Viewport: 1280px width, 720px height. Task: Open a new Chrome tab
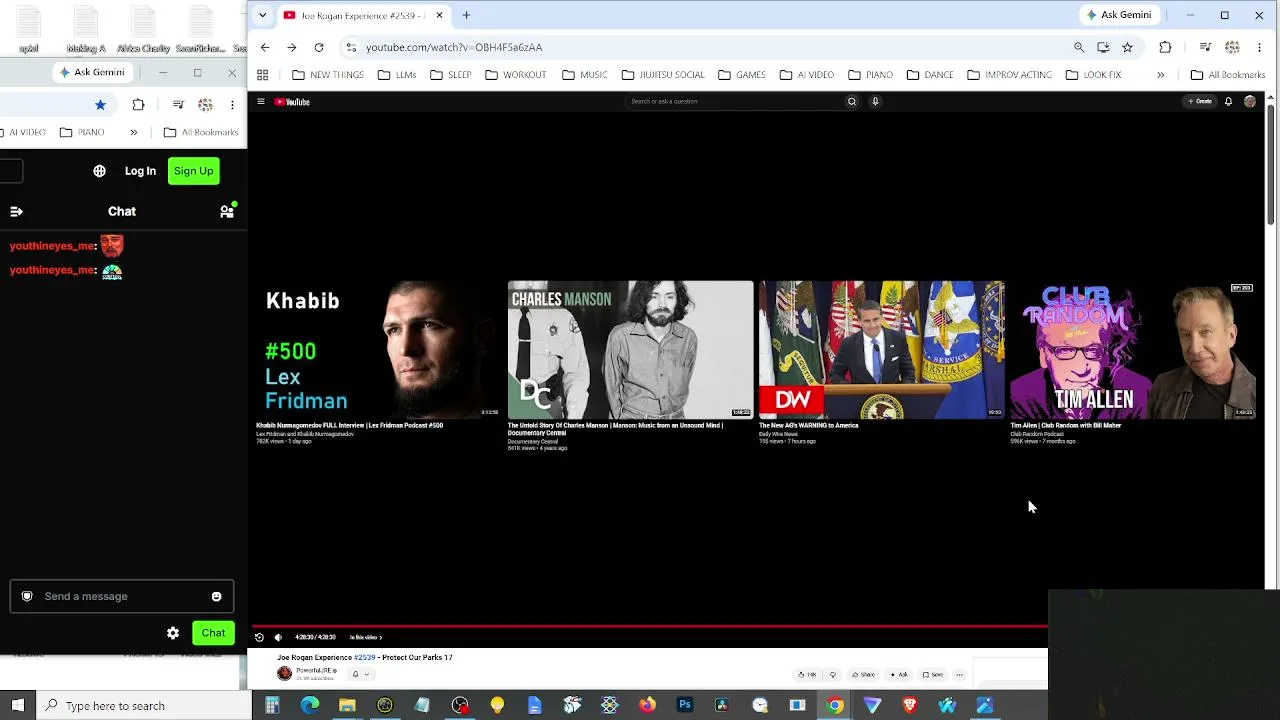(466, 15)
